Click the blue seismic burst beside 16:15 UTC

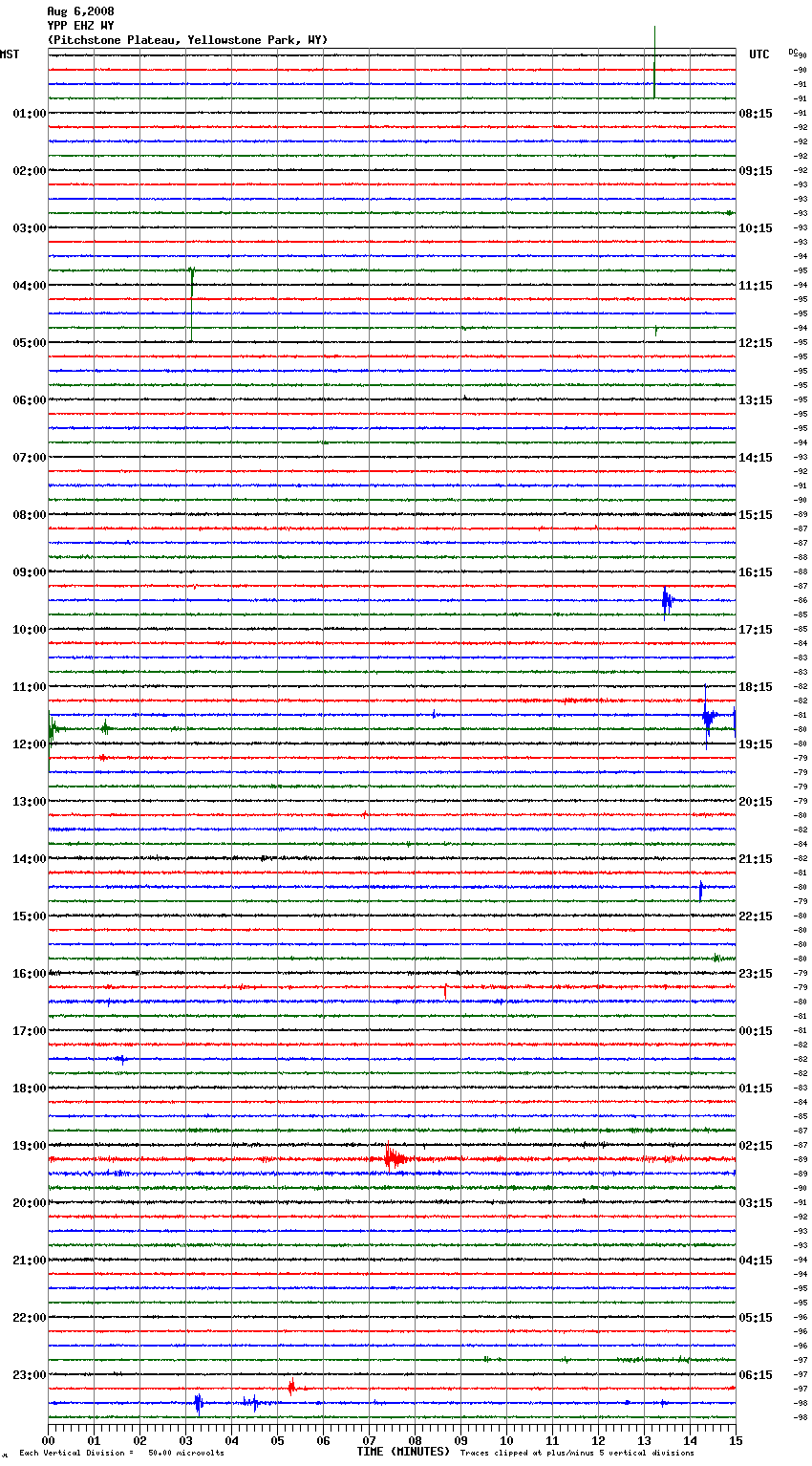click(668, 601)
